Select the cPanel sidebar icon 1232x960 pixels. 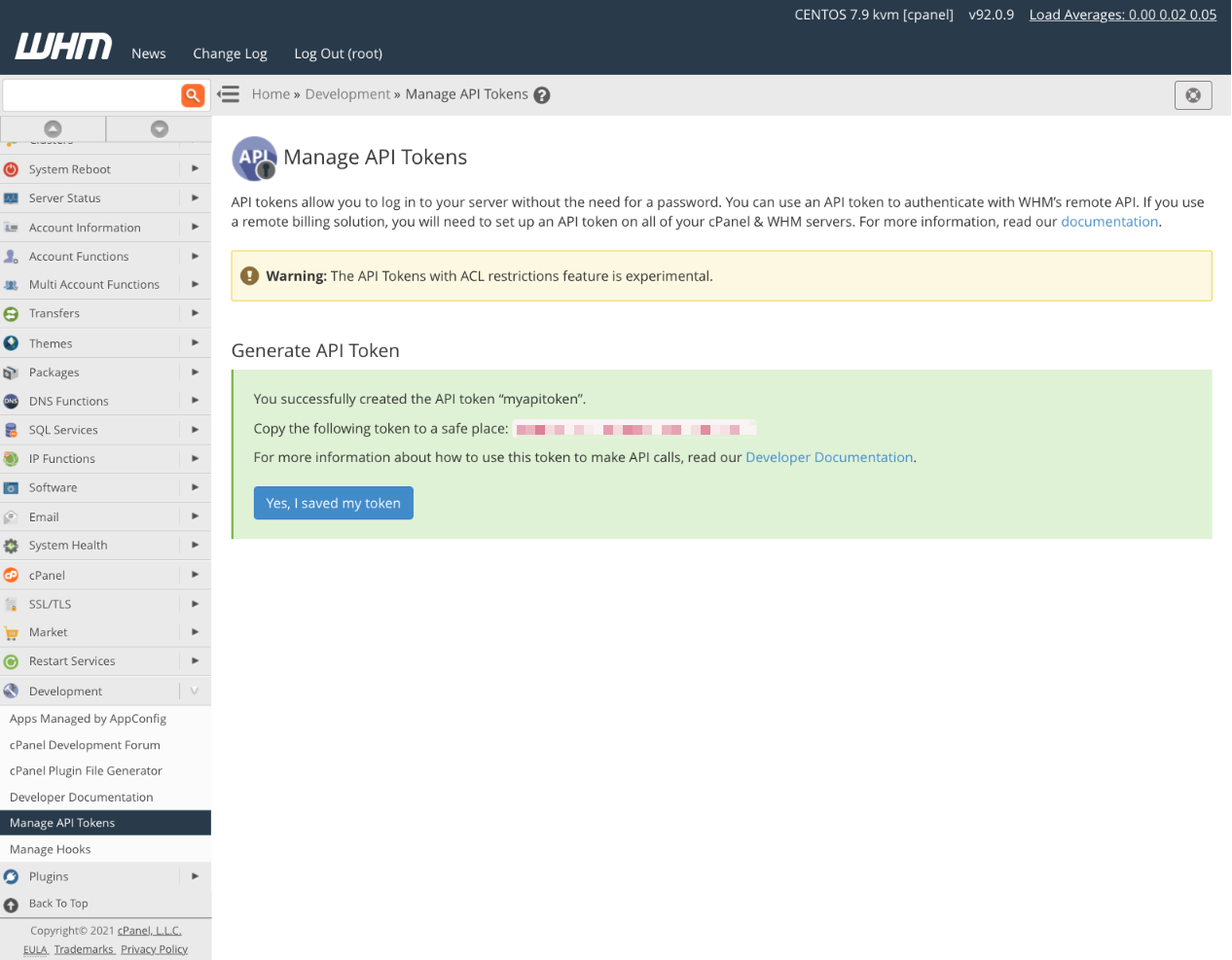pyautogui.click(x=12, y=574)
